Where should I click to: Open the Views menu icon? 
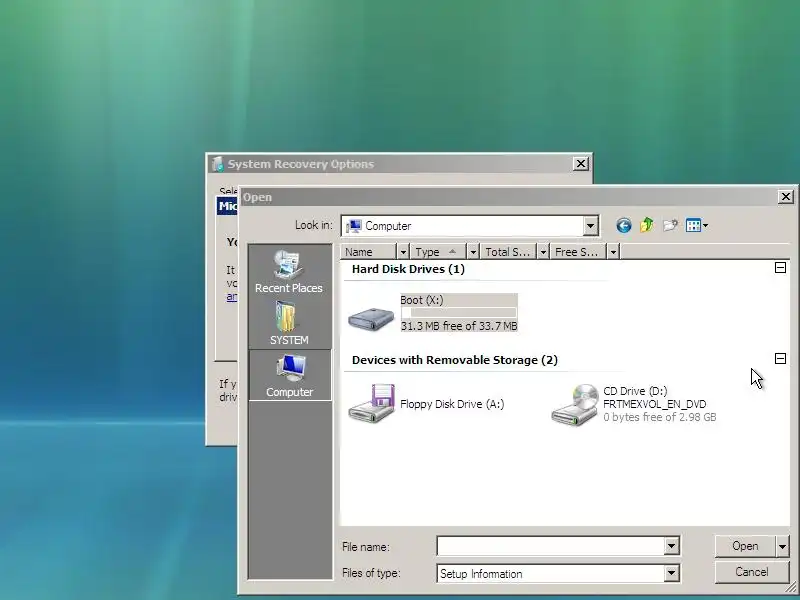pyautogui.click(x=697, y=225)
